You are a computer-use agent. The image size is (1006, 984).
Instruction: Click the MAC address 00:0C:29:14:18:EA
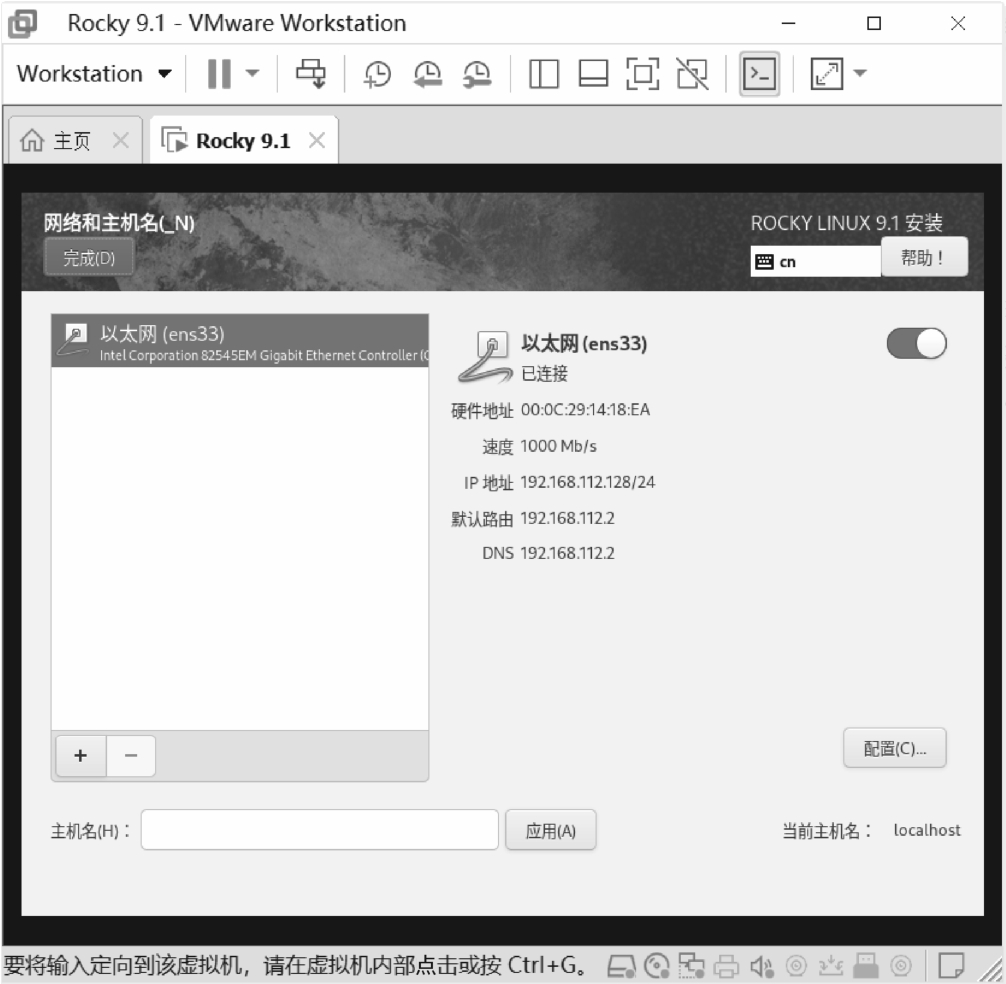coord(585,410)
